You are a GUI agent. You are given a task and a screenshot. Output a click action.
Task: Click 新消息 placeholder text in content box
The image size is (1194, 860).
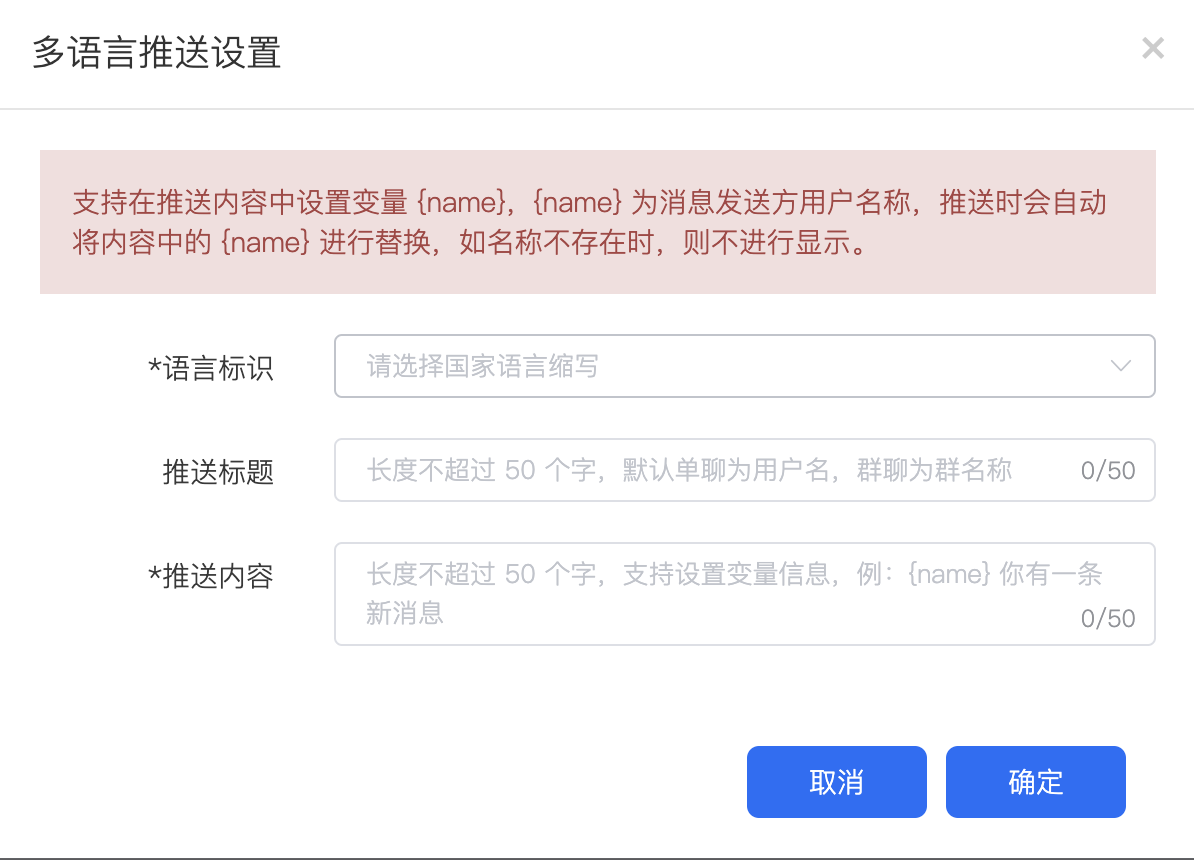click(405, 612)
